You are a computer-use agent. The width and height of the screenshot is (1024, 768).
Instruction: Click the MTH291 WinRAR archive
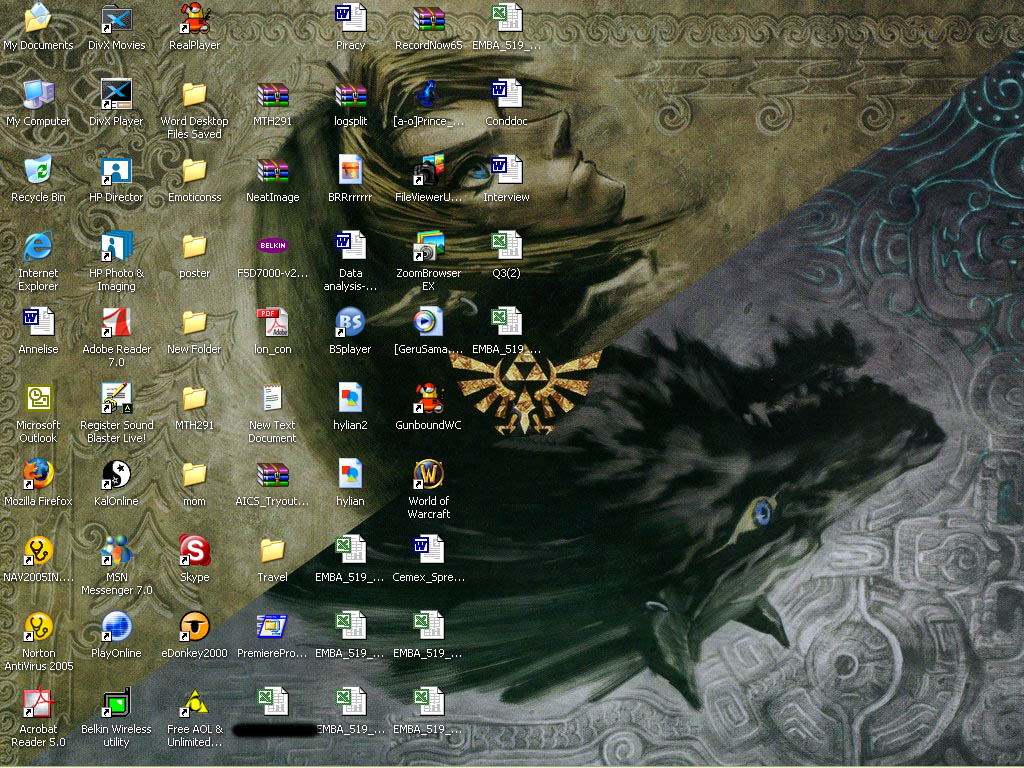pos(272,95)
